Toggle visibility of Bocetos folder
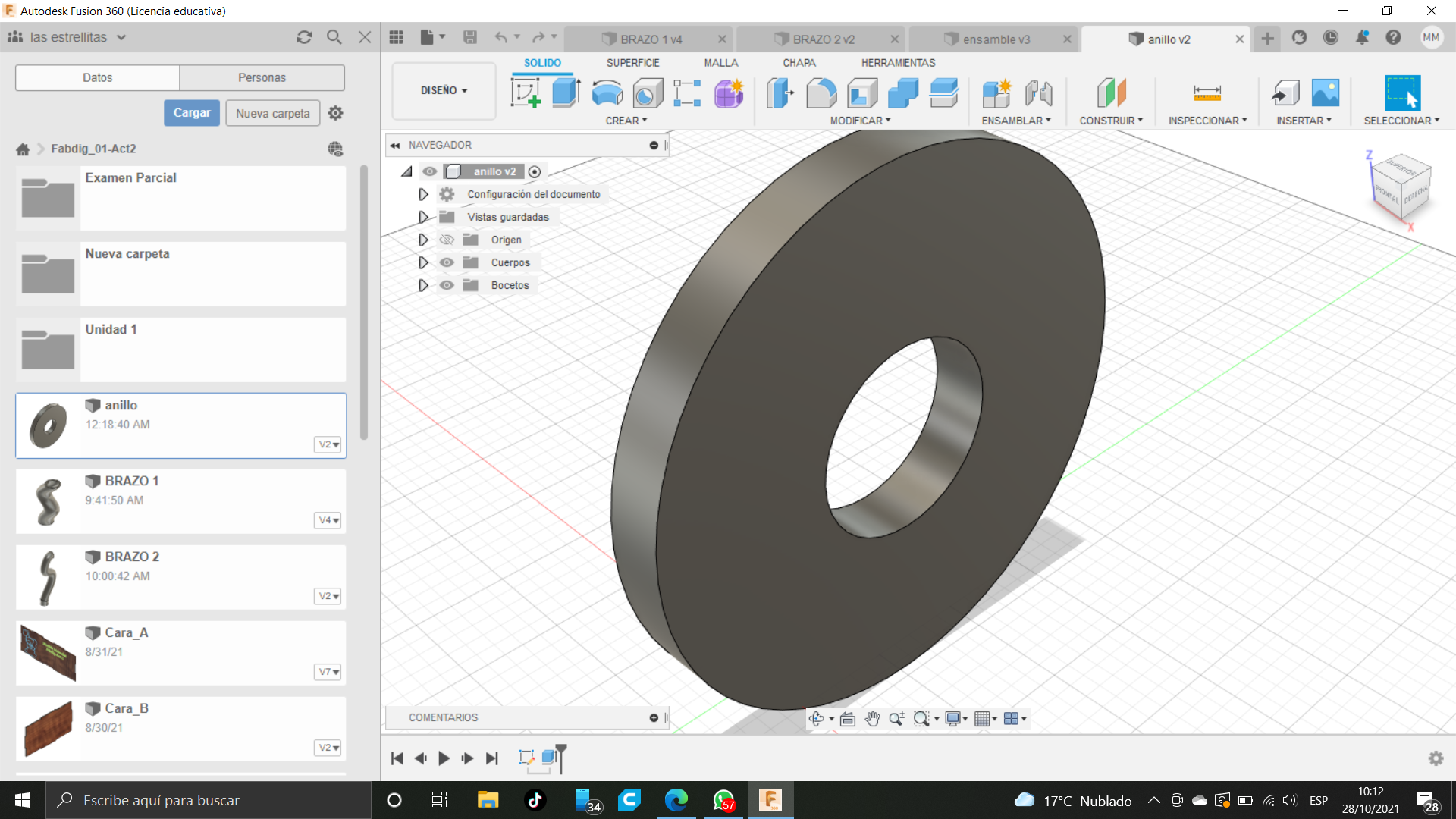1456x819 pixels. pos(447,285)
